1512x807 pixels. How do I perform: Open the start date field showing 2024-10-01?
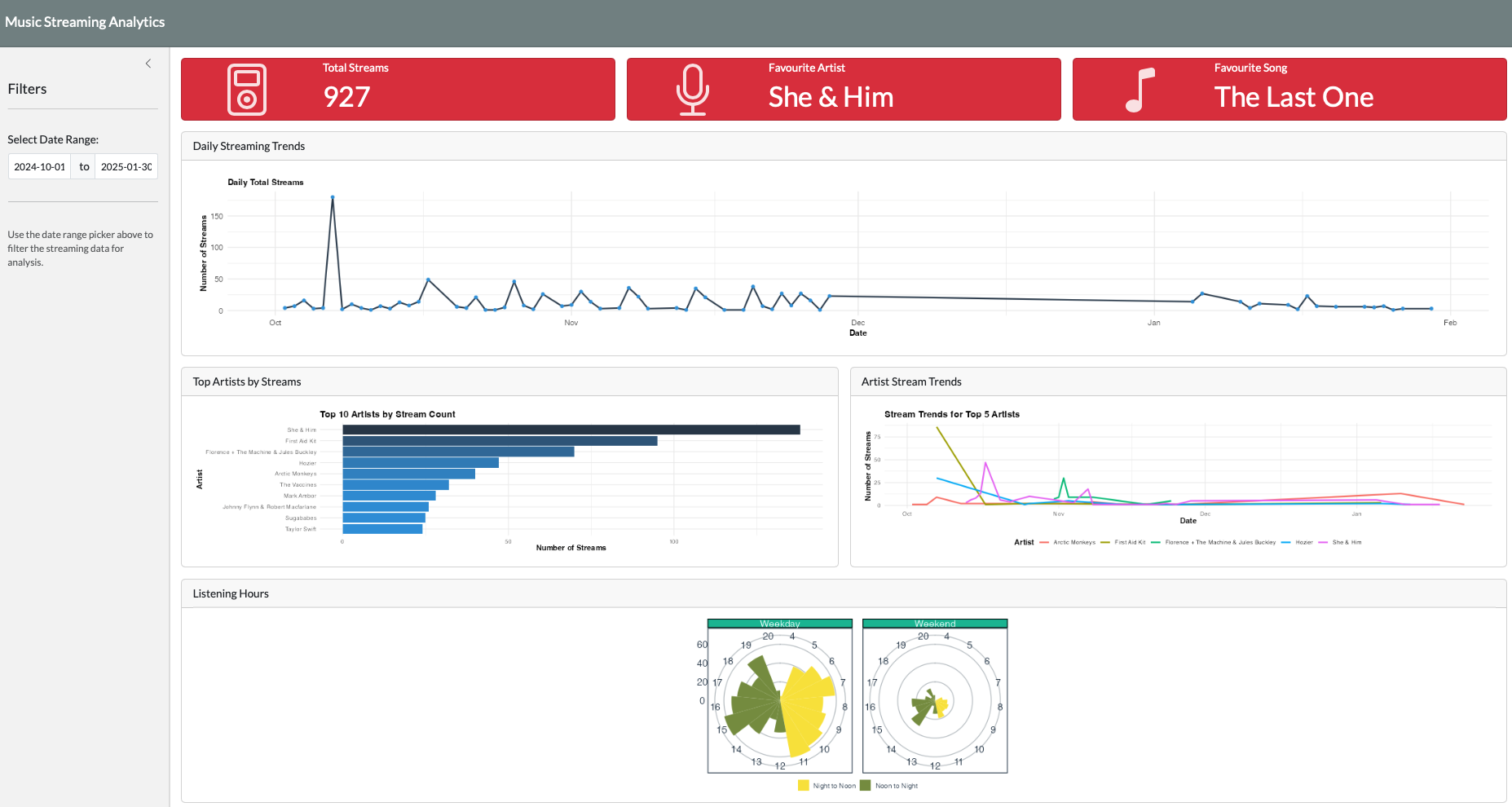40,166
